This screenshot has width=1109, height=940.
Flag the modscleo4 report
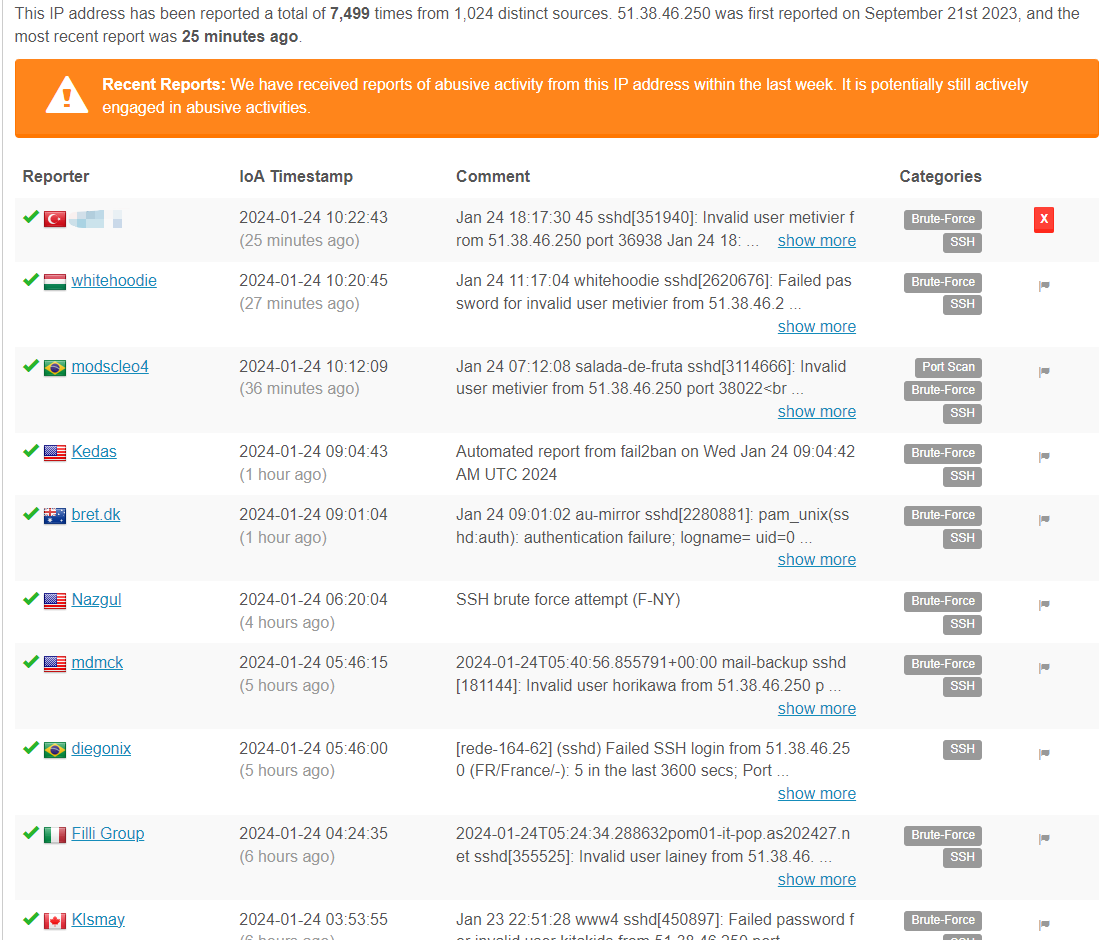(1044, 372)
